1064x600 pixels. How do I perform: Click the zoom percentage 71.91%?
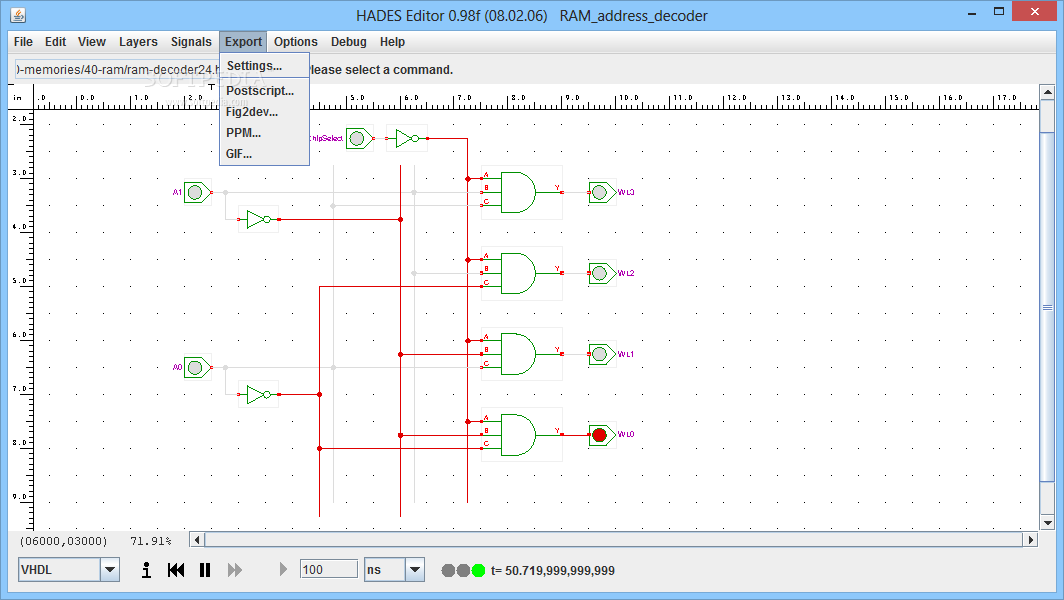click(x=151, y=541)
